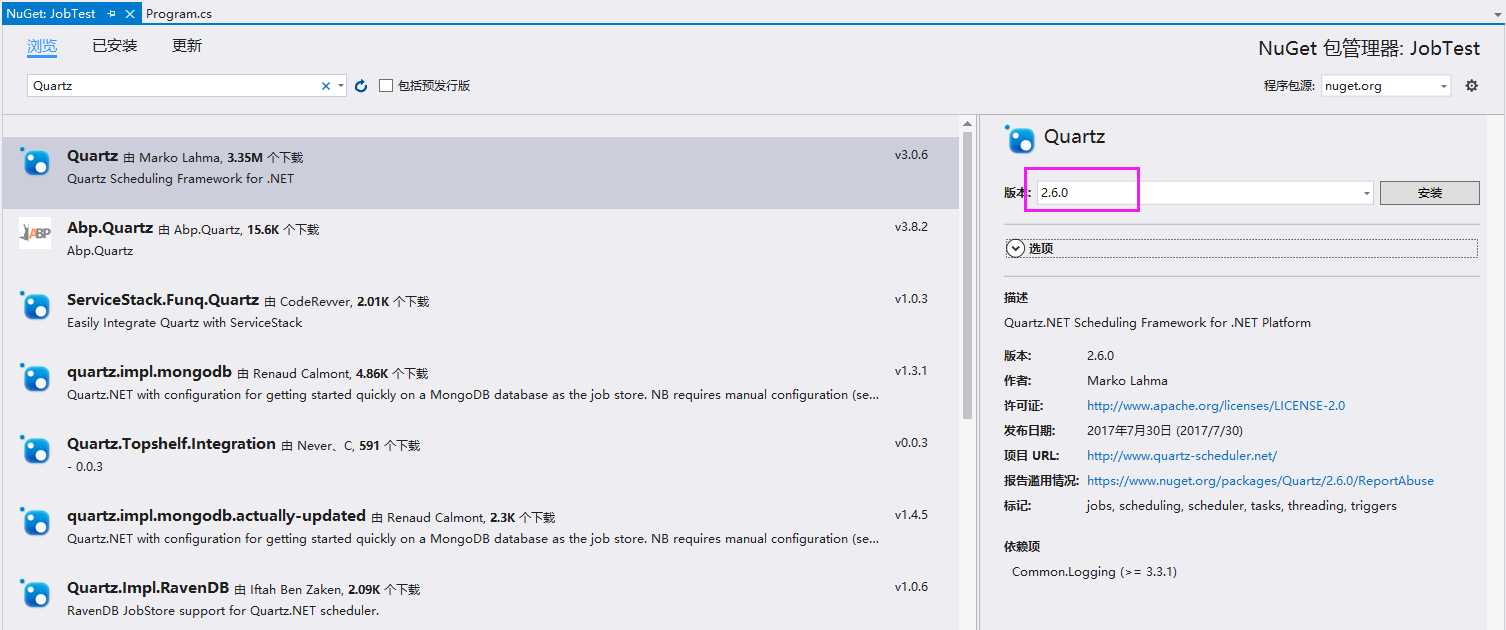The width and height of the screenshot is (1506, 630).
Task: Click the v1.0.3 version label
Action: click(911, 299)
